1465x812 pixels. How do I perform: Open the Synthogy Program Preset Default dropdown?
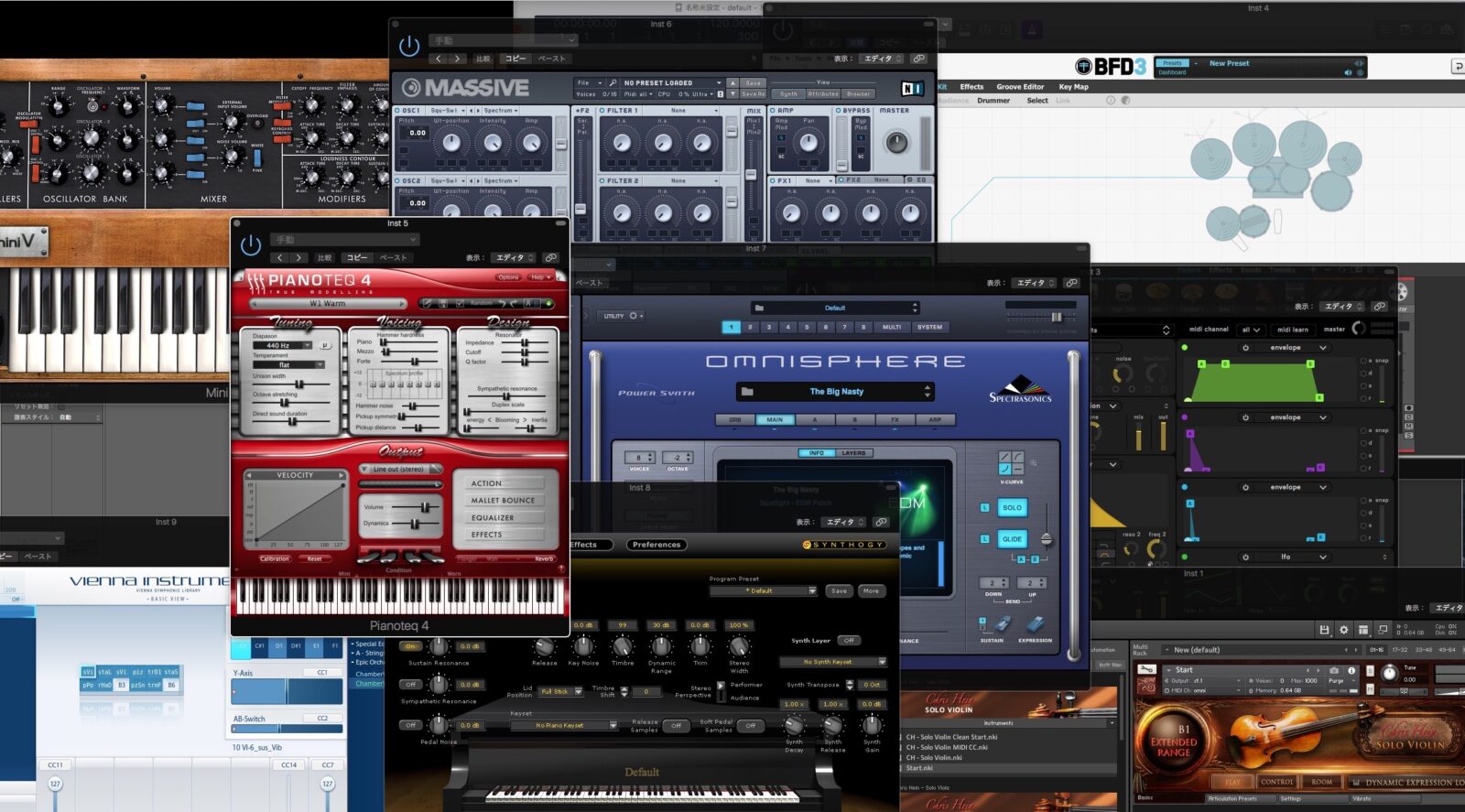click(763, 591)
